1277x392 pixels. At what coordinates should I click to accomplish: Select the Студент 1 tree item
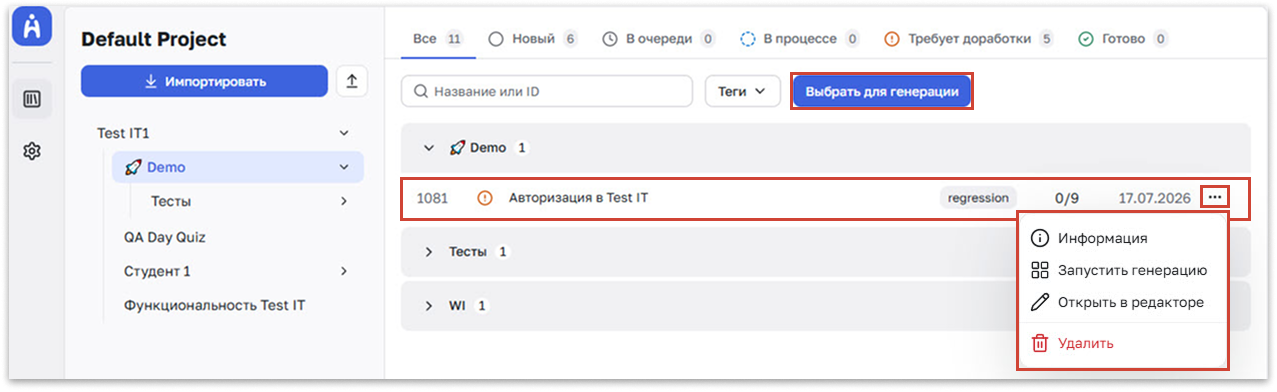[x=157, y=271]
